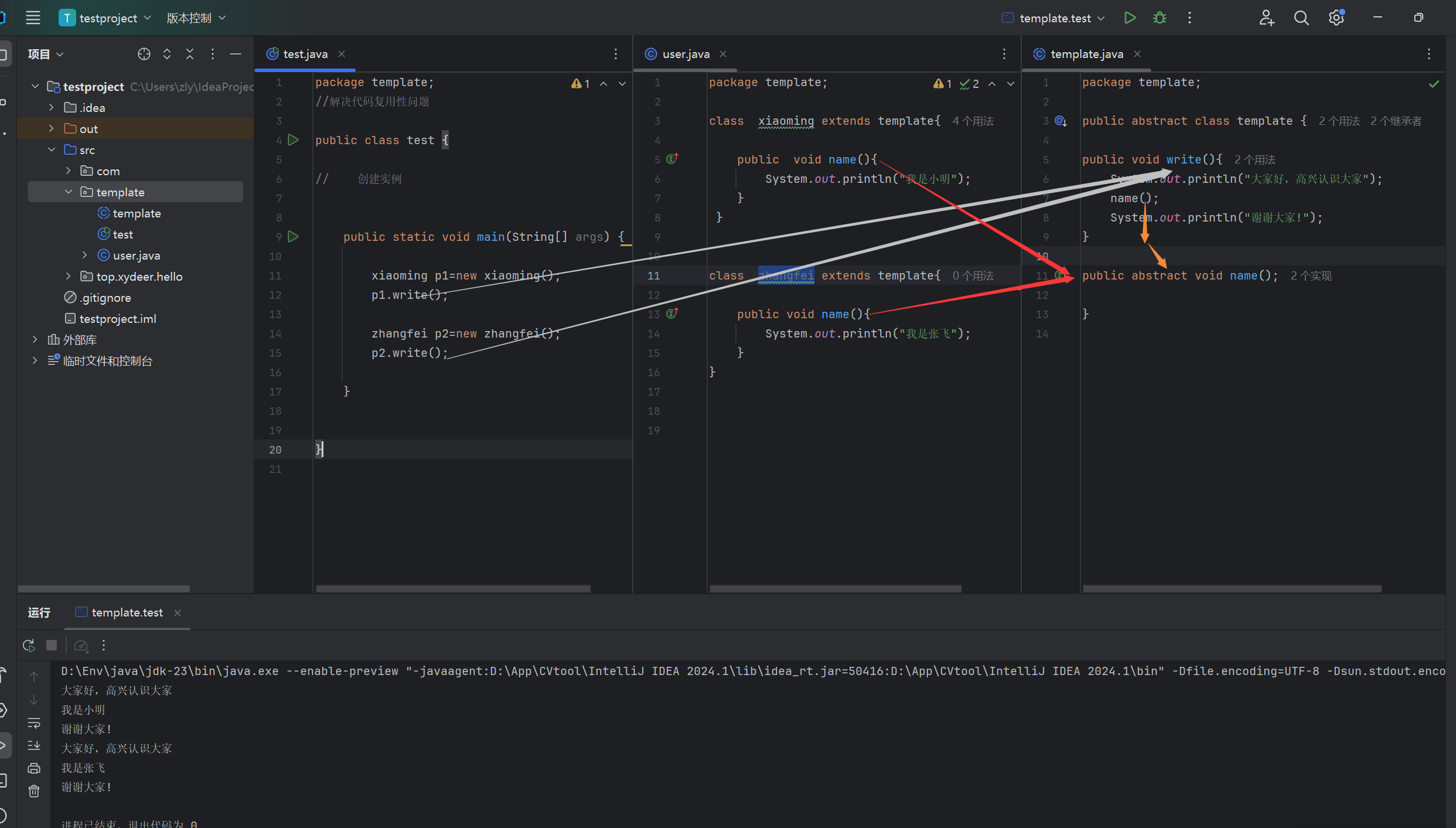Toggle soft-wrap in the console output

pos(34,723)
